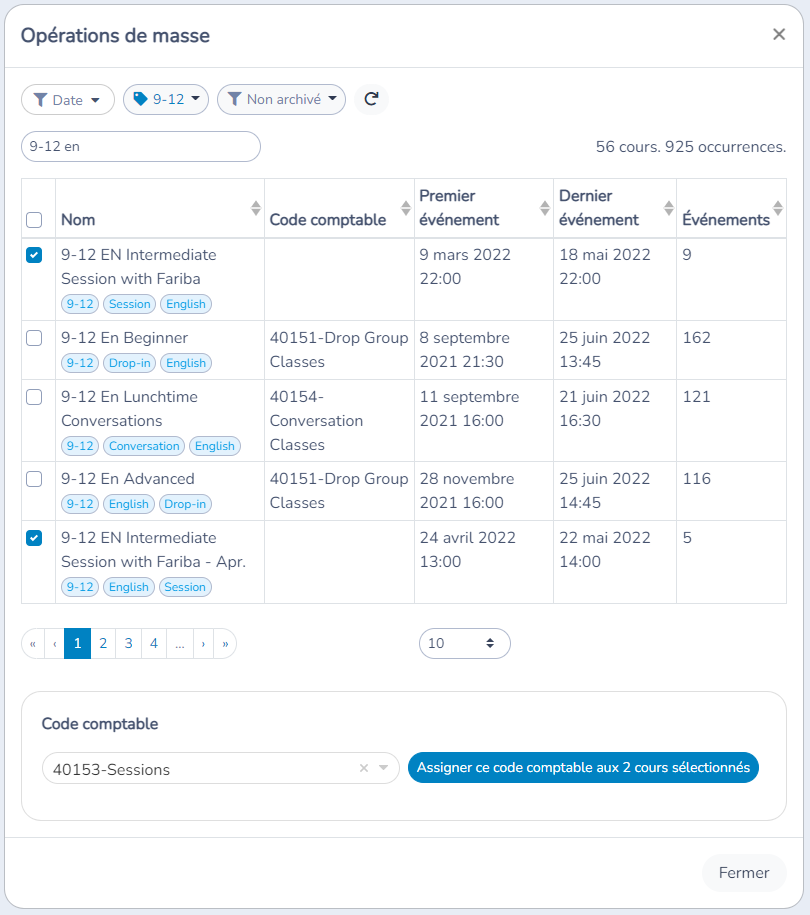Viewport: 810px width, 915px height.
Task: Click the '56 cours. 925 occurrences.' summary text
Action: pyautogui.click(x=691, y=146)
